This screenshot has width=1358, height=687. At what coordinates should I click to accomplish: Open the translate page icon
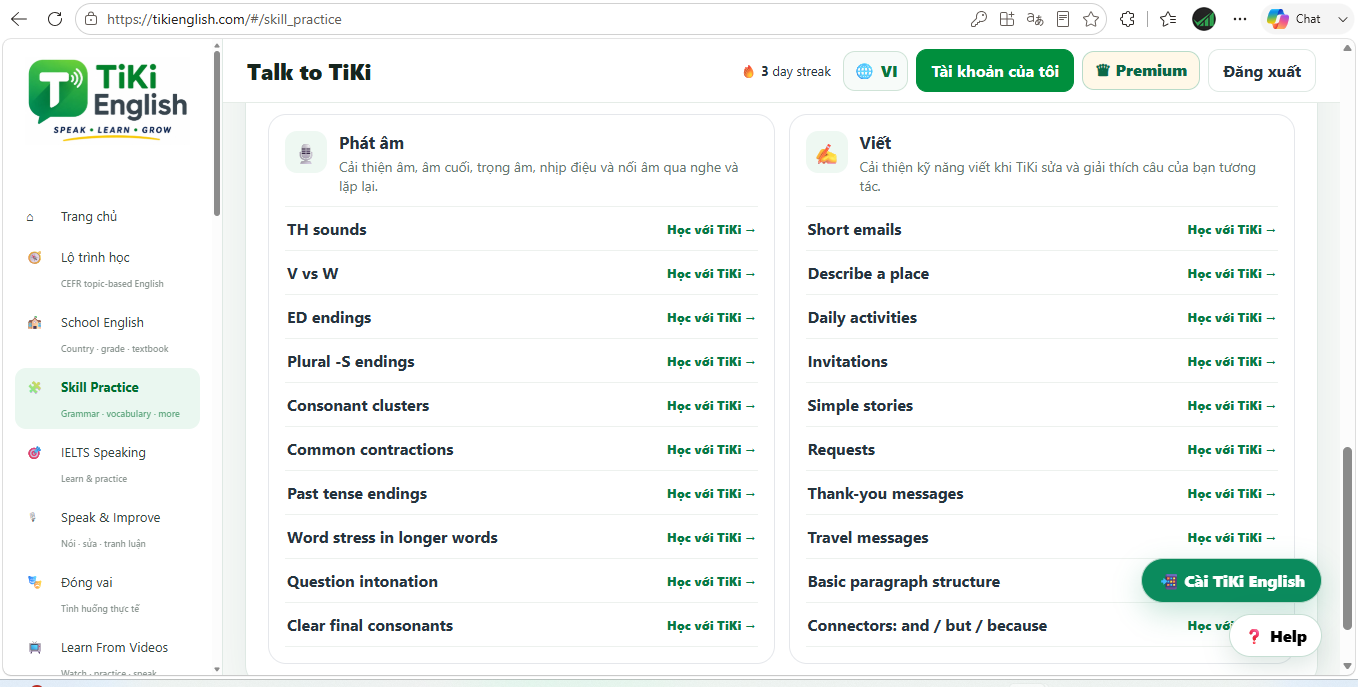click(1035, 19)
